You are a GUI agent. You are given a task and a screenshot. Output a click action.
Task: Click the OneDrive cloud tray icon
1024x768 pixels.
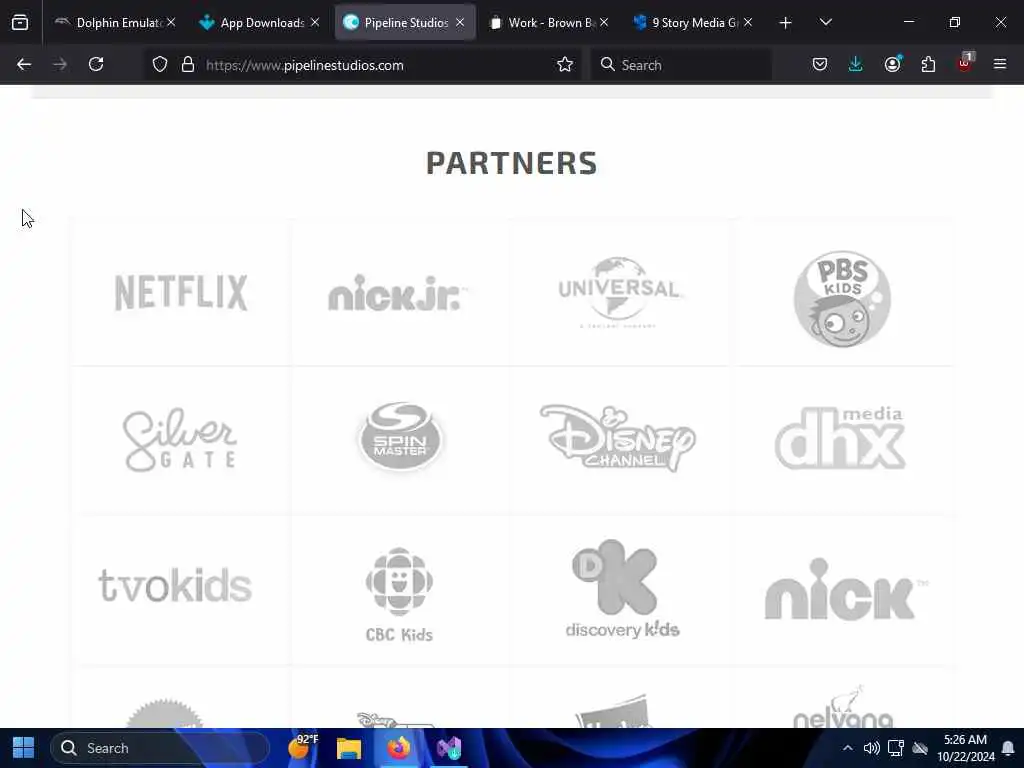point(920,748)
